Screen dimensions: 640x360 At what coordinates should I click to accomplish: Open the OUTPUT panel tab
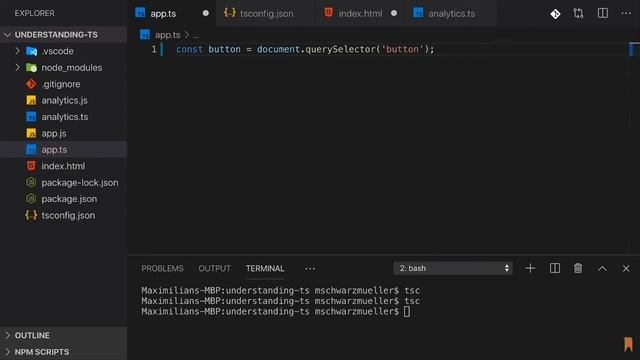(x=215, y=269)
